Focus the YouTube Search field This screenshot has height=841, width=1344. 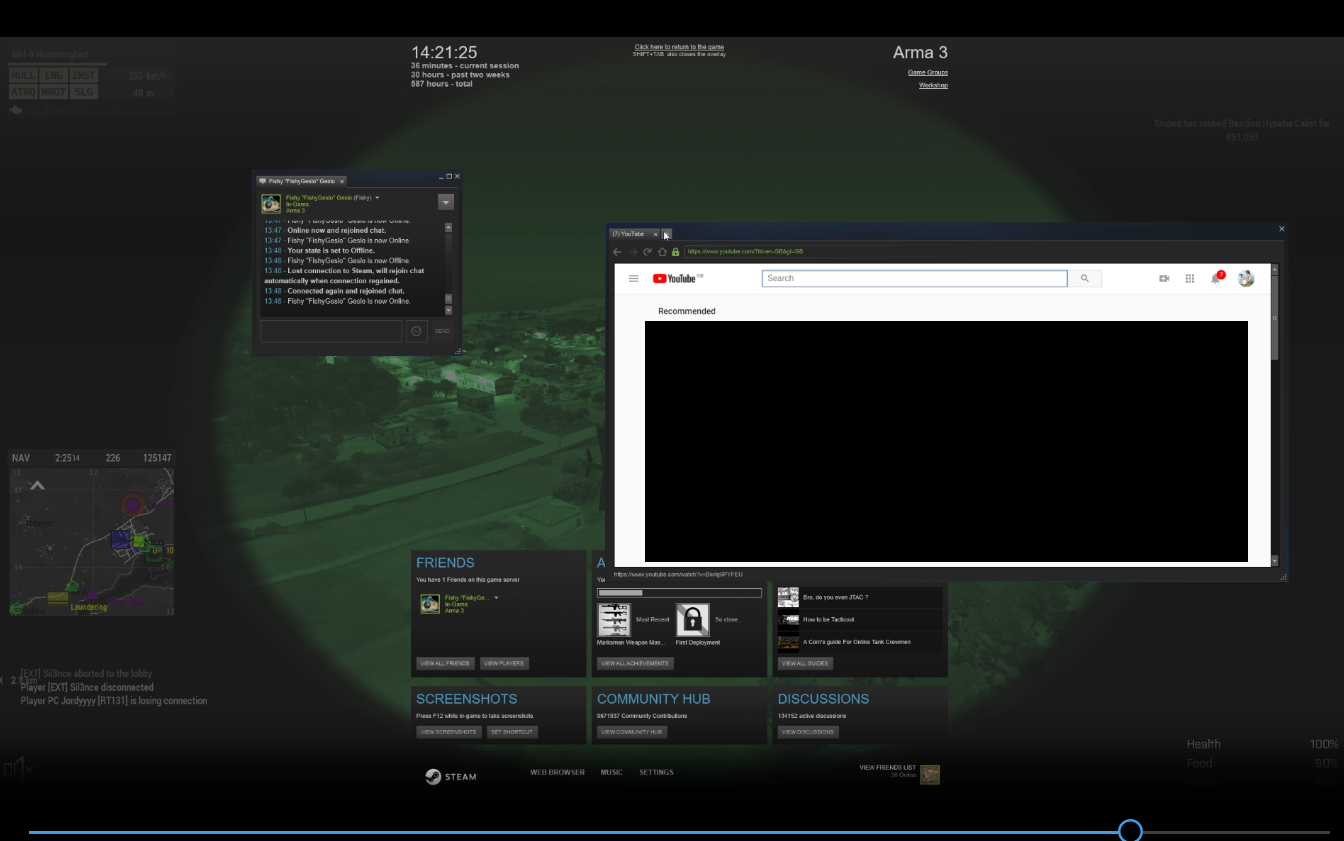[914, 278]
